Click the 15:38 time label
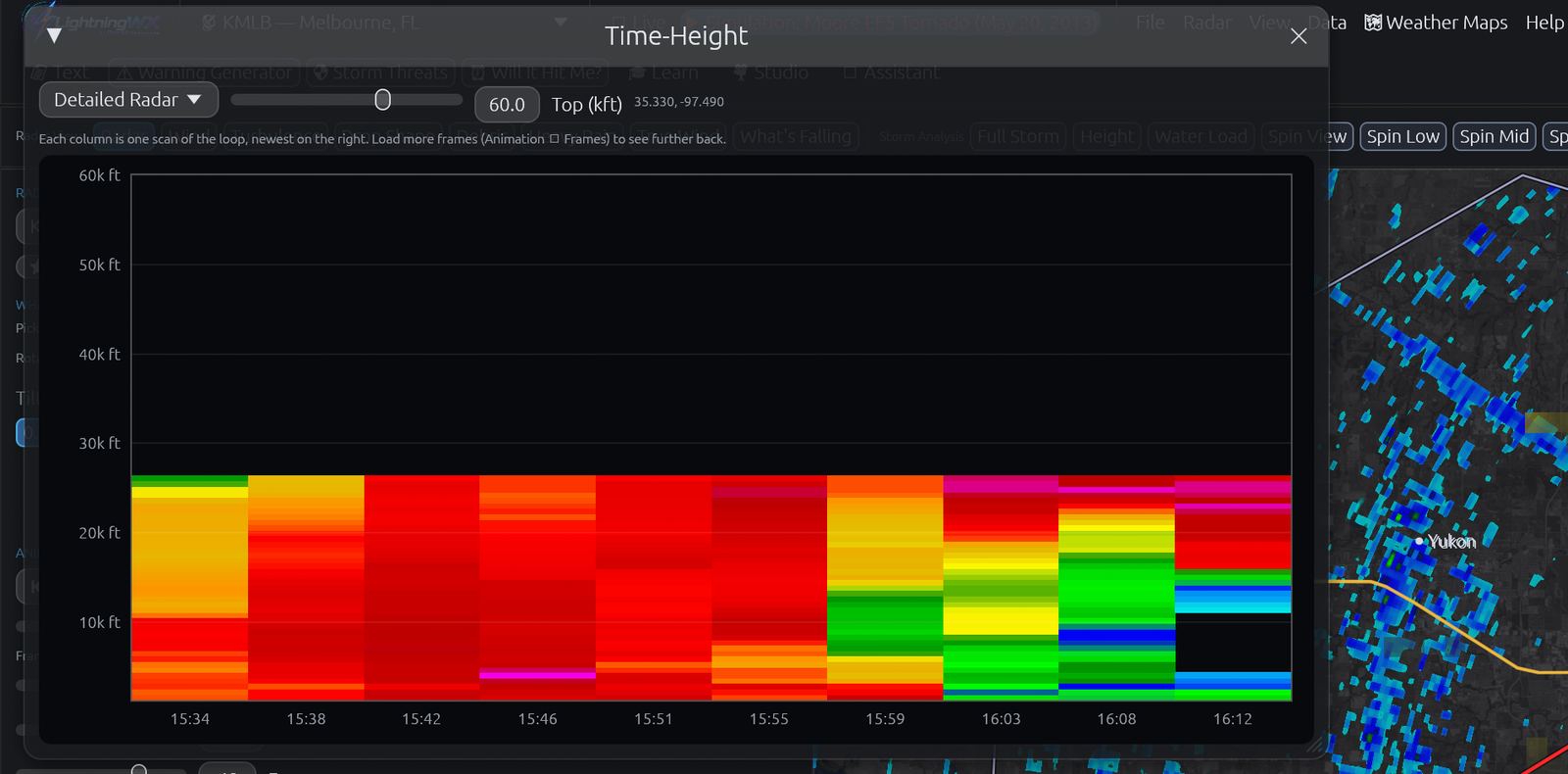1568x774 pixels. [x=306, y=719]
